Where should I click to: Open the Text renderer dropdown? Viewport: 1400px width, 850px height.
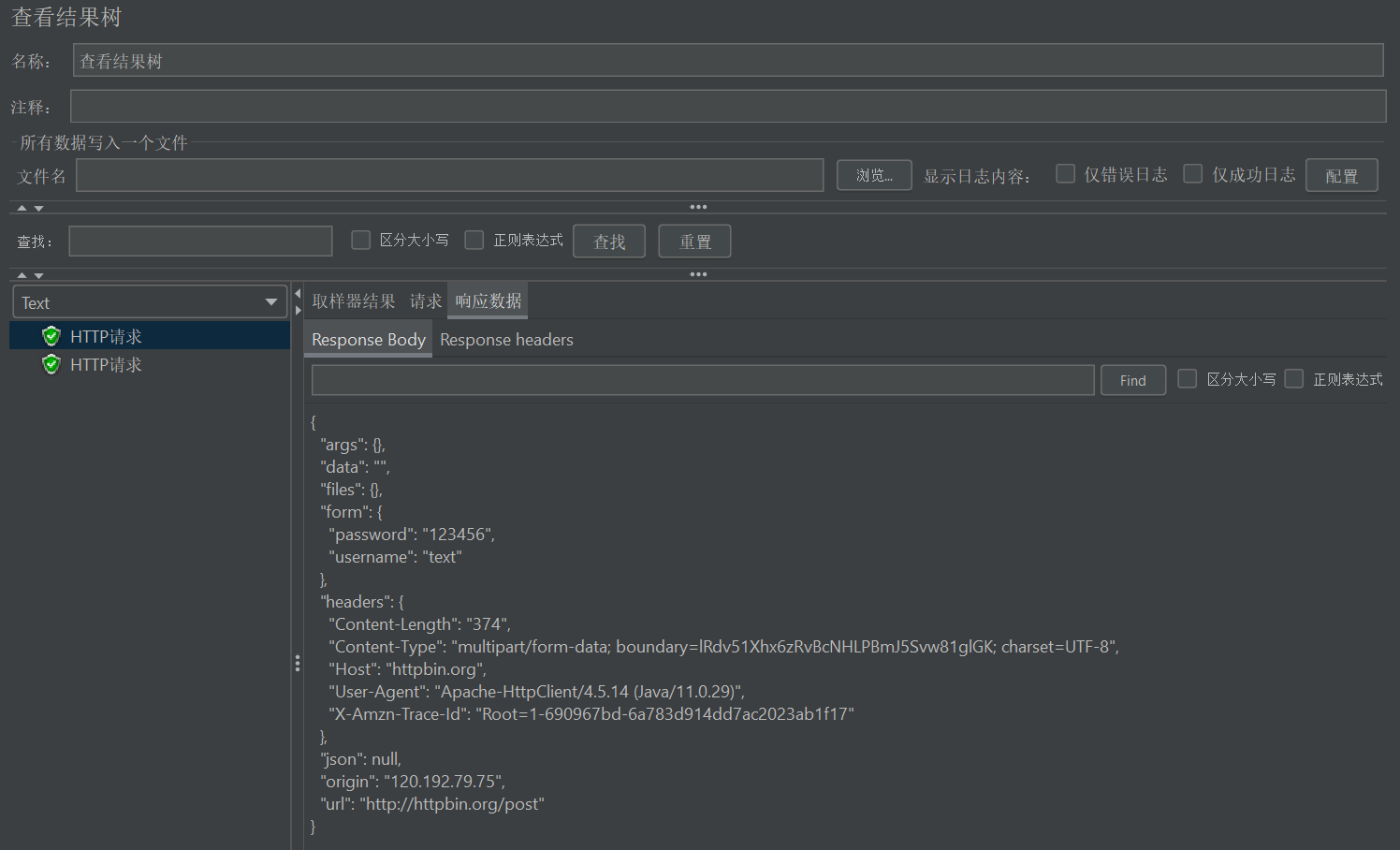[150, 302]
